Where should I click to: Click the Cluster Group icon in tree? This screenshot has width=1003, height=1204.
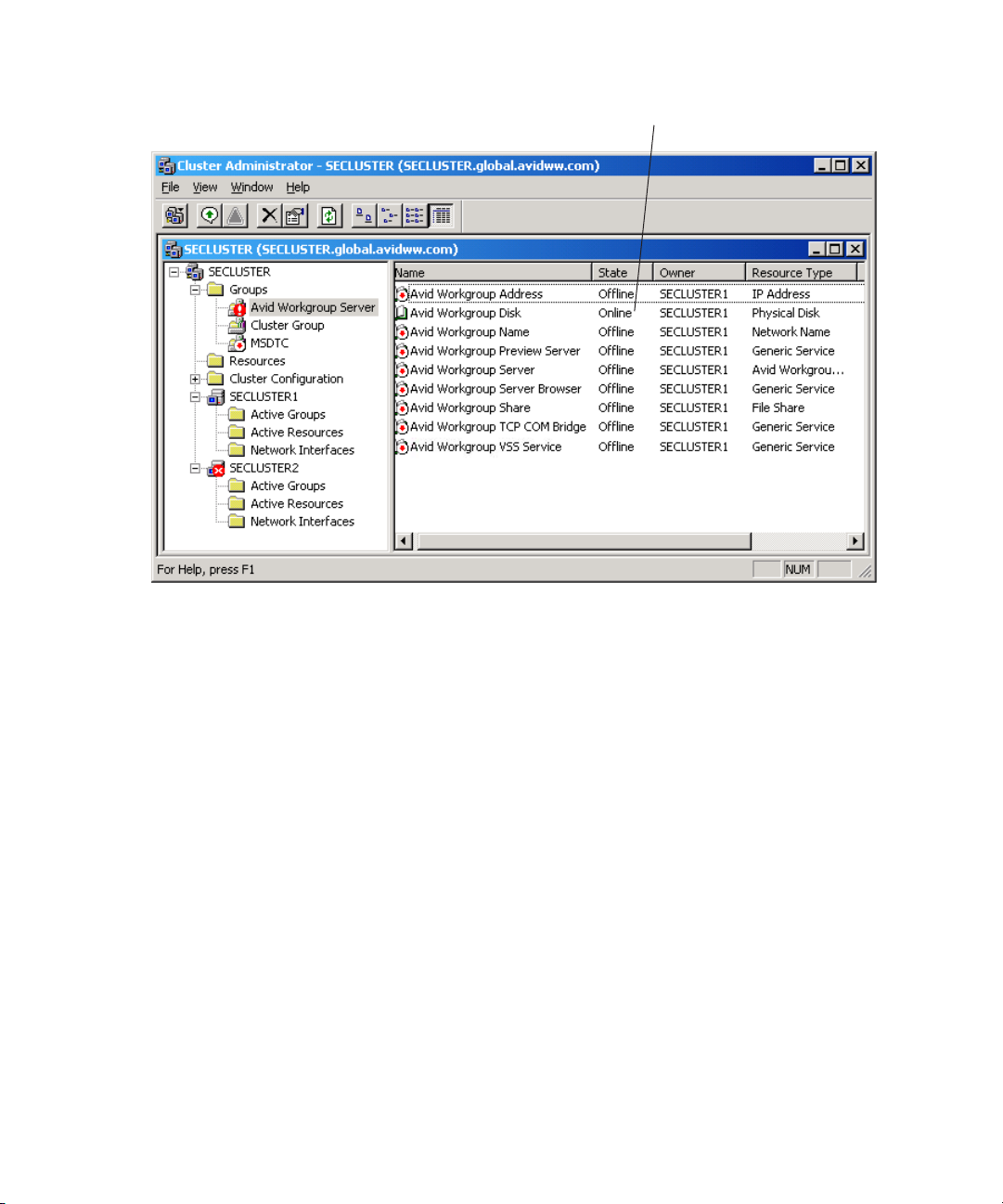point(237,325)
